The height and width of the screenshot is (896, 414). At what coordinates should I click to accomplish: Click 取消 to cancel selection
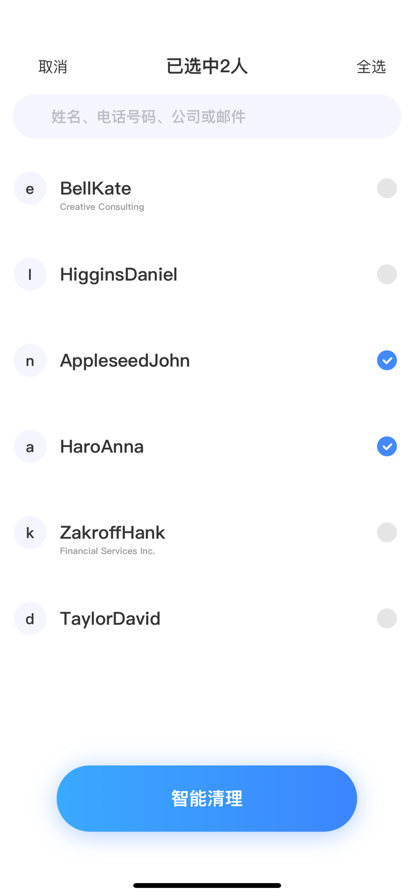click(x=53, y=67)
